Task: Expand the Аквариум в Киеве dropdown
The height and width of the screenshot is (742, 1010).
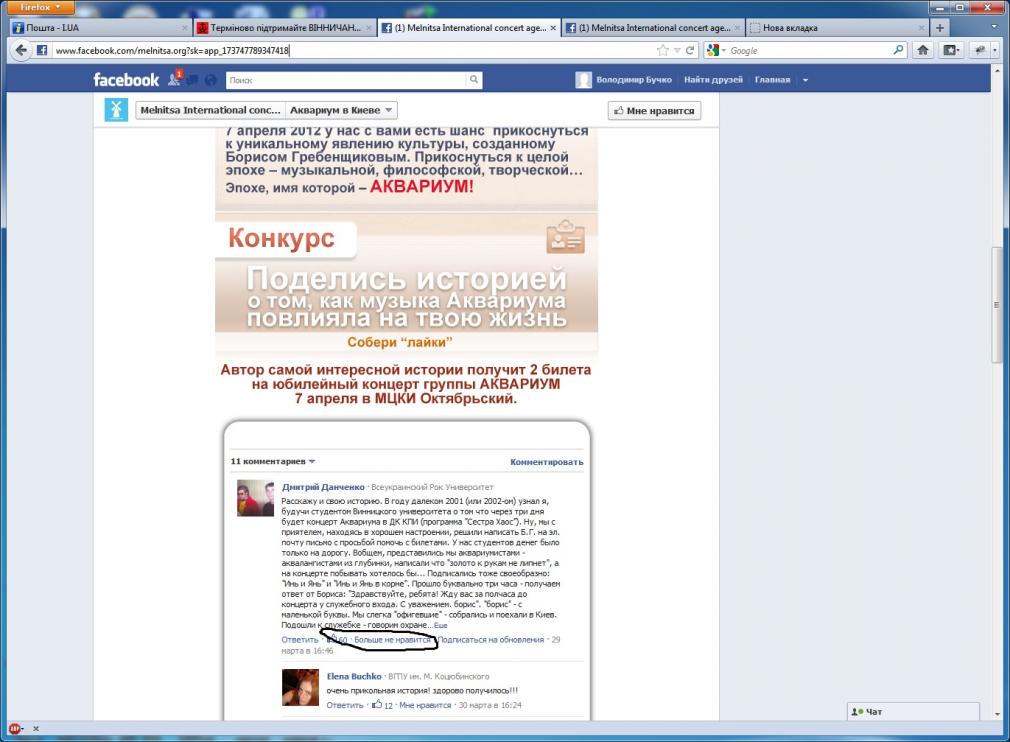Action: click(x=341, y=110)
